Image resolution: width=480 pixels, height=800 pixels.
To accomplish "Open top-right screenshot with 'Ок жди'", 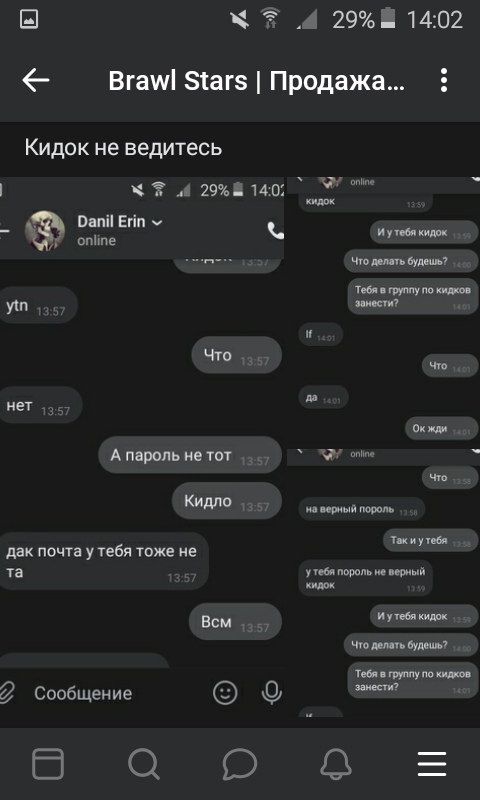I will [383, 312].
